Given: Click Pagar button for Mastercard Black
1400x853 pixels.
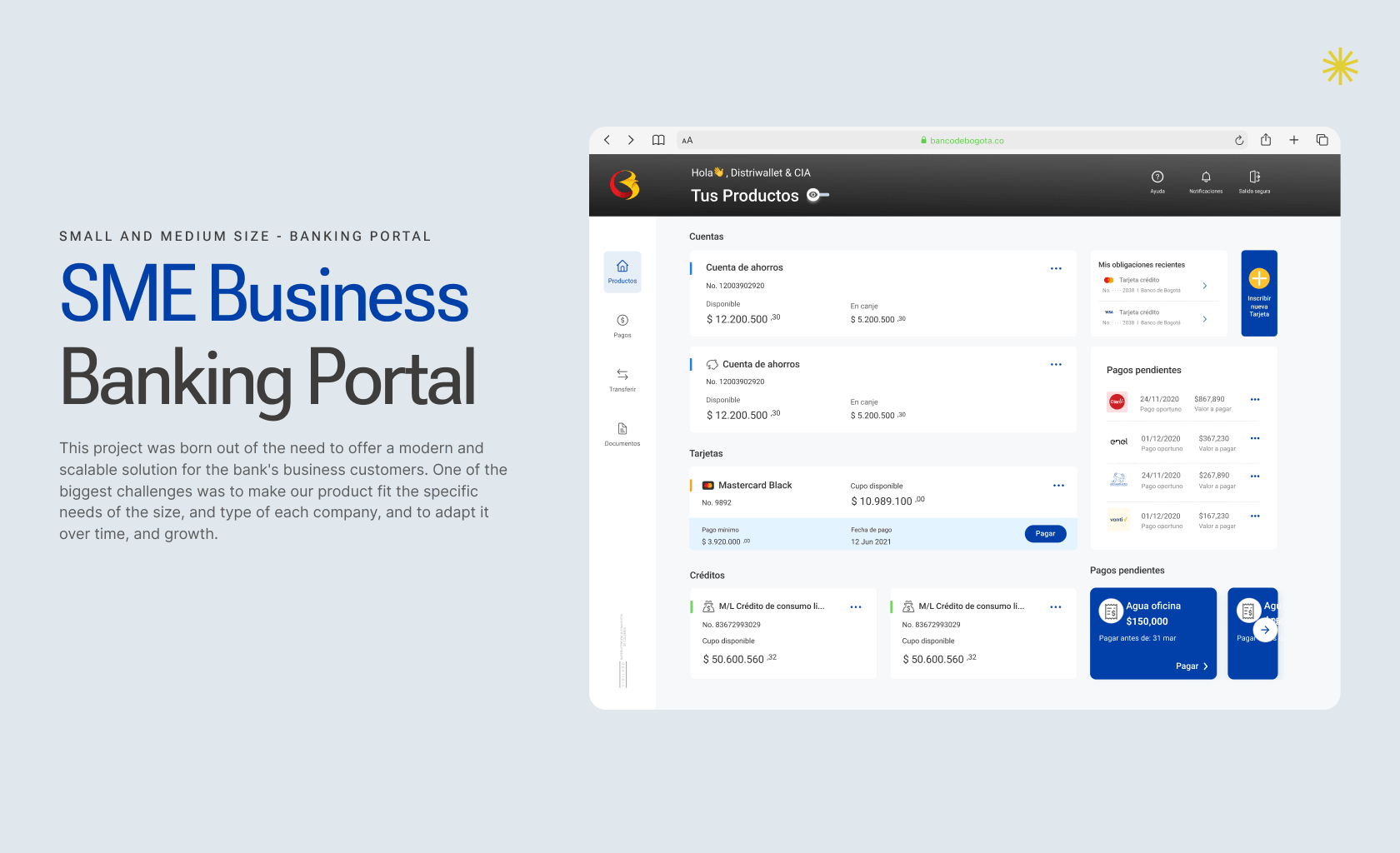Looking at the screenshot, I should coord(1045,534).
